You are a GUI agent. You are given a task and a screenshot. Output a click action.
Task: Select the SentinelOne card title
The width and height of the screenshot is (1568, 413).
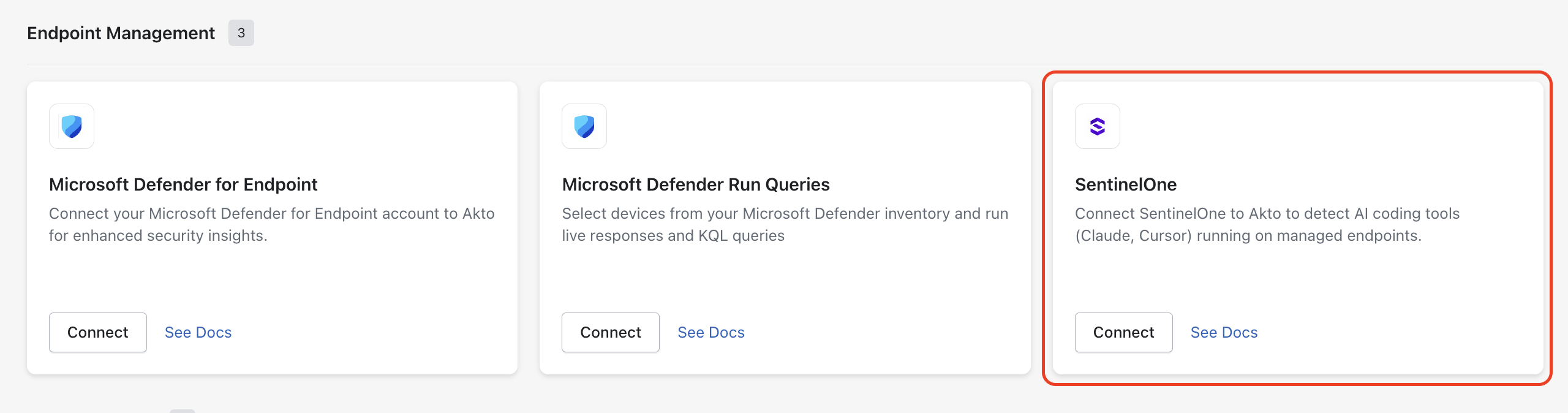pos(1126,184)
